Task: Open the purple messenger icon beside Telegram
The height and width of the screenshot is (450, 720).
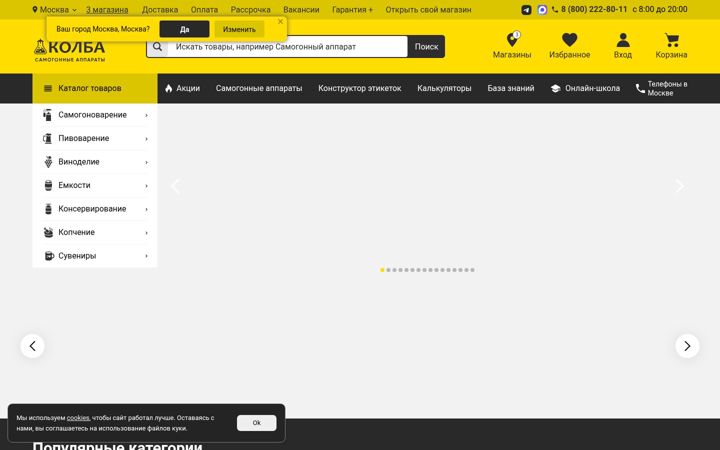Action: 542,10
